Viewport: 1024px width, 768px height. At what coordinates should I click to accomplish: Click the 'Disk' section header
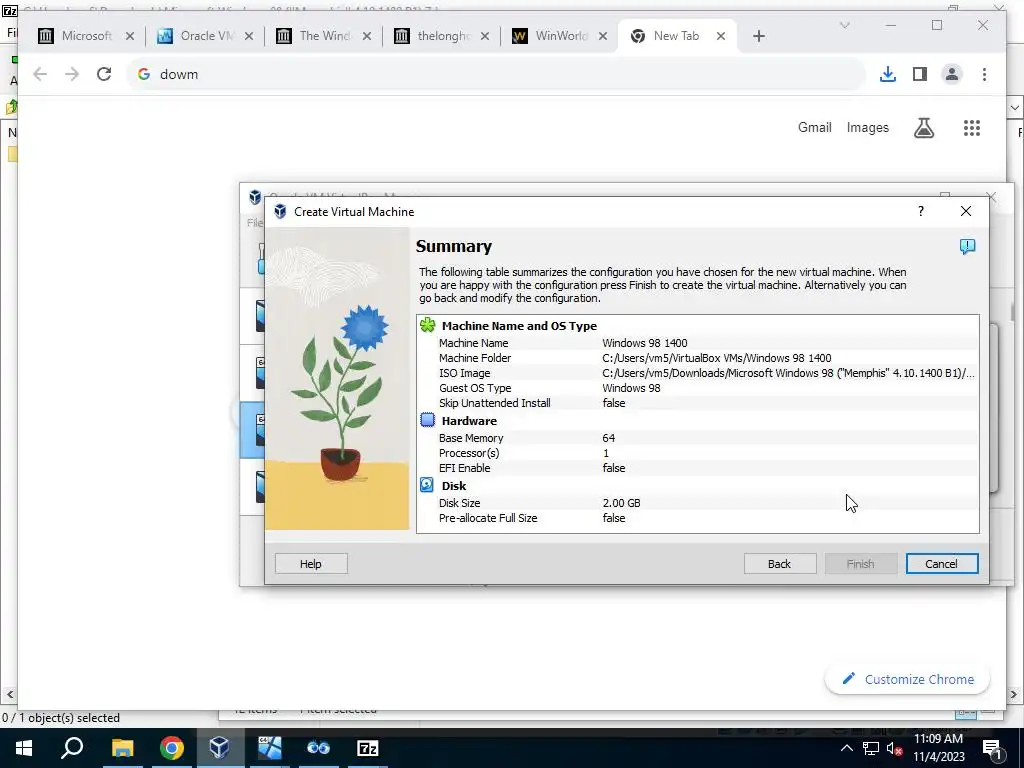pyautogui.click(x=454, y=486)
